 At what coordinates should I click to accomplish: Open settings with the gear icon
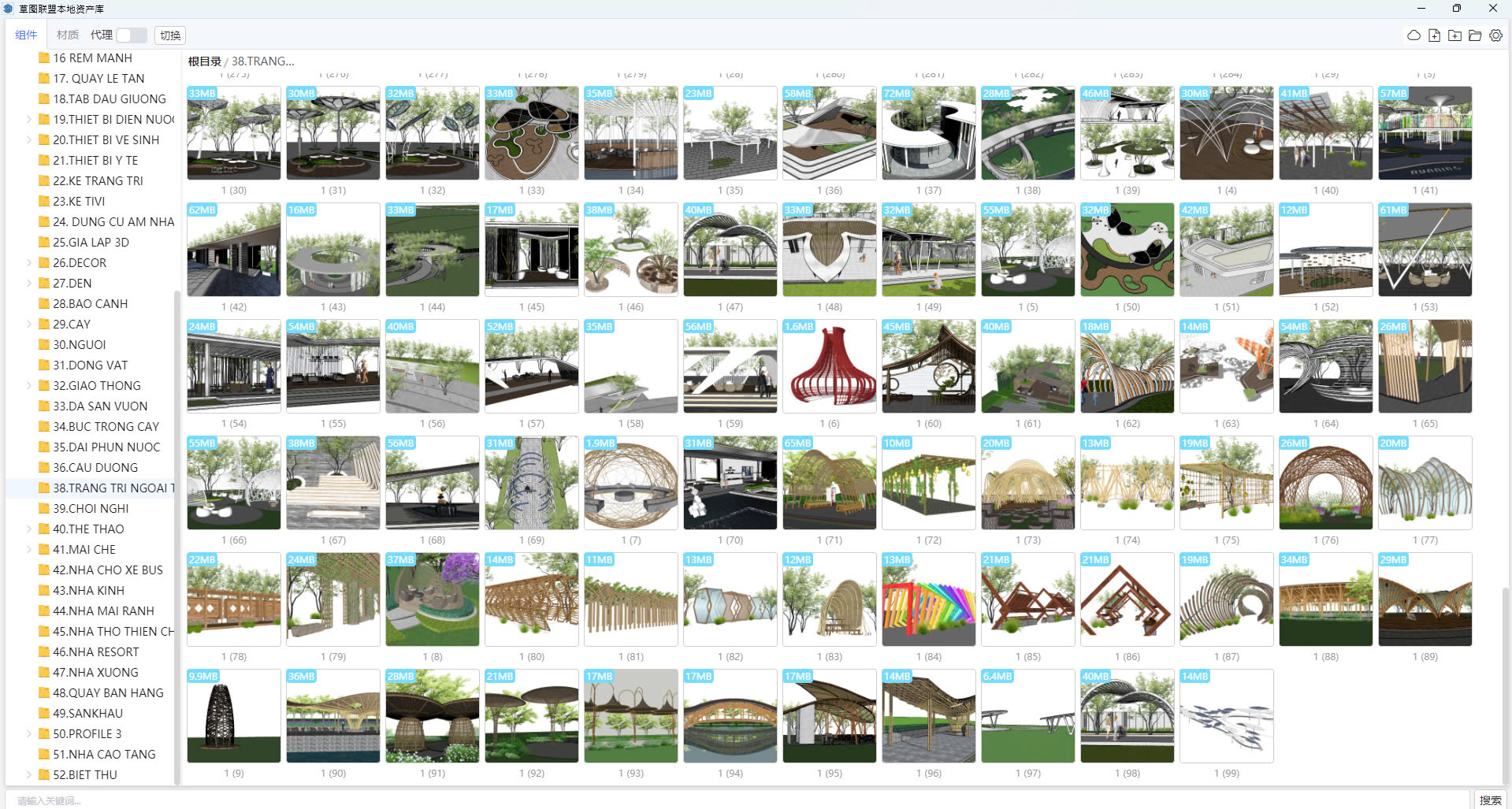[1495, 35]
